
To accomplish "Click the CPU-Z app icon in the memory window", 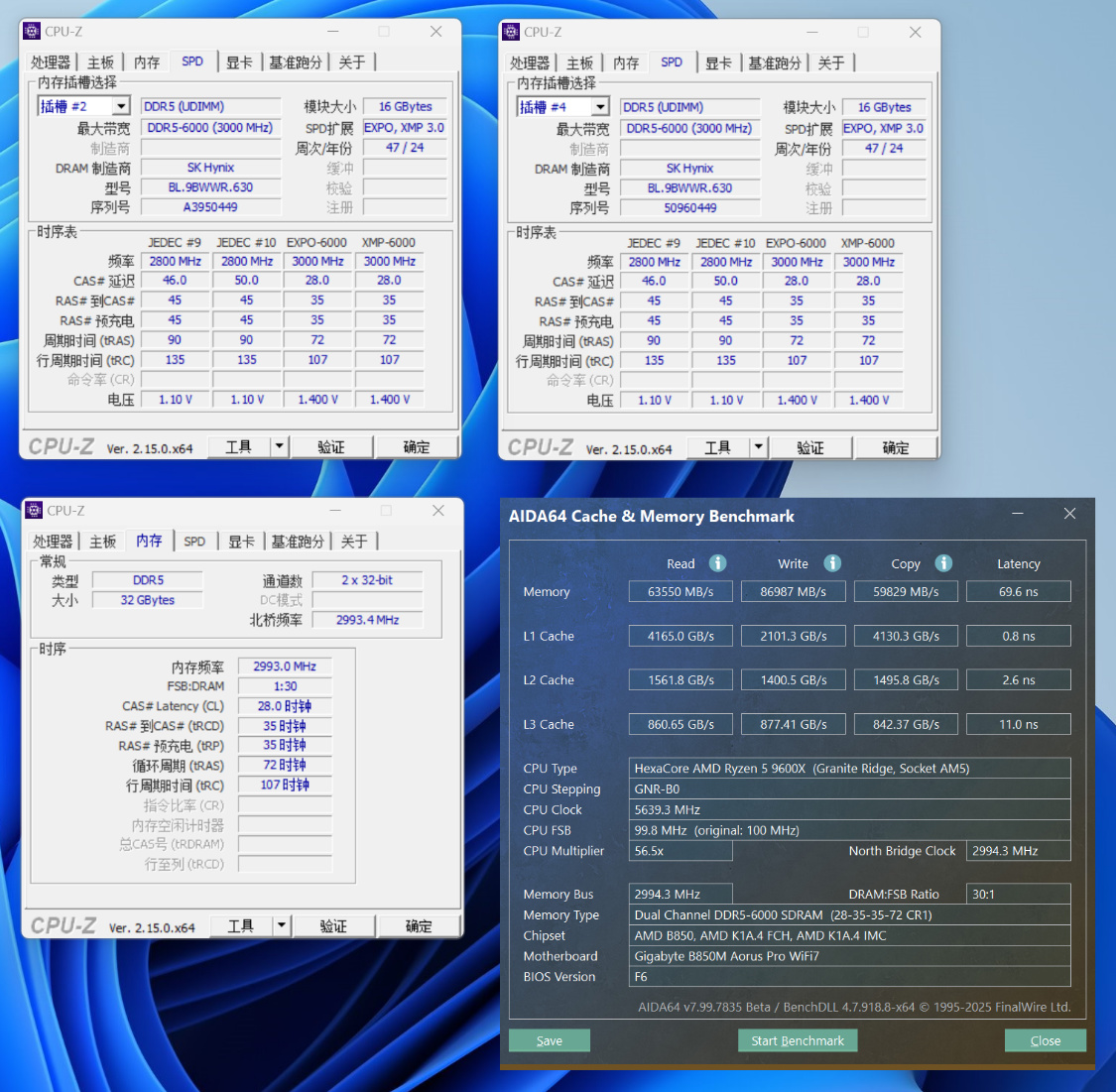I will (x=34, y=510).
